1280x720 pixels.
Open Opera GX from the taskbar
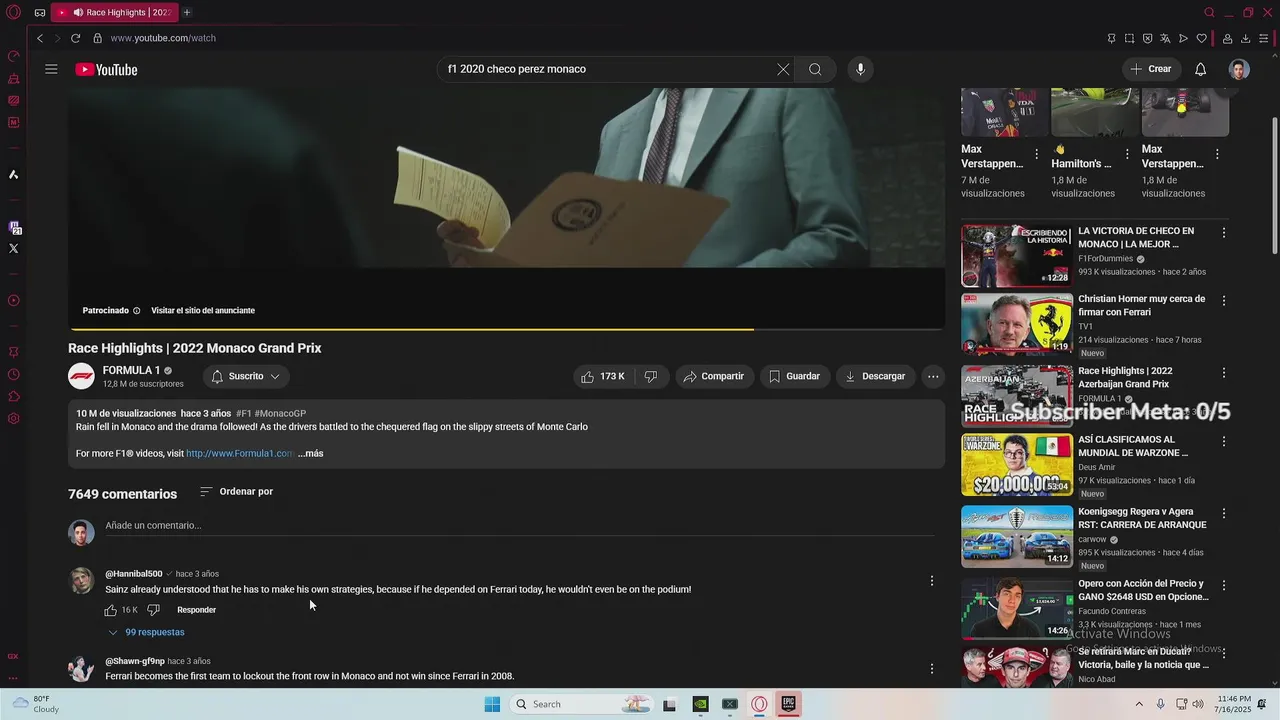click(x=759, y=704)
